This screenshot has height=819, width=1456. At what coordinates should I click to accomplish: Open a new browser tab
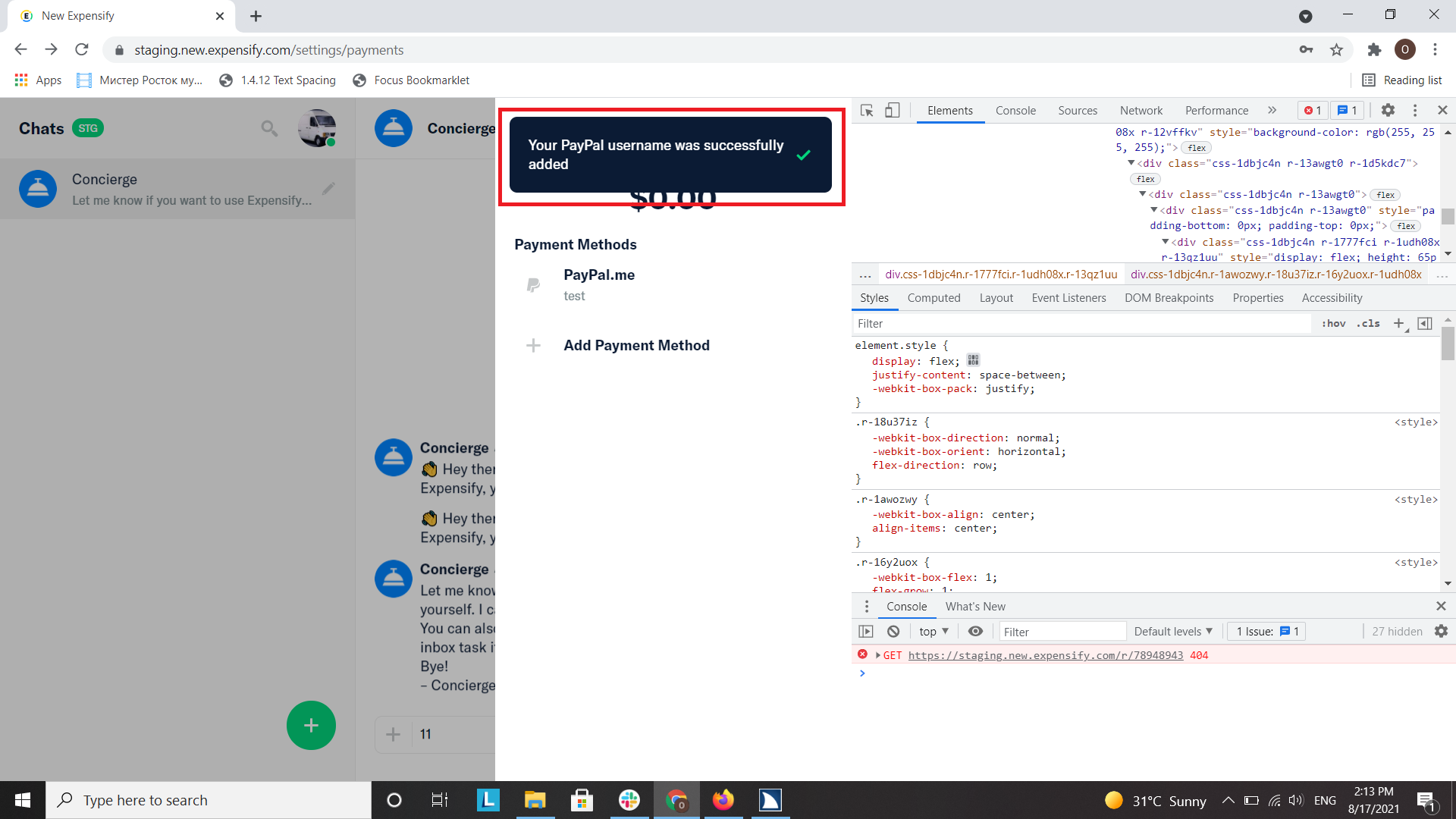pos(256,16)
